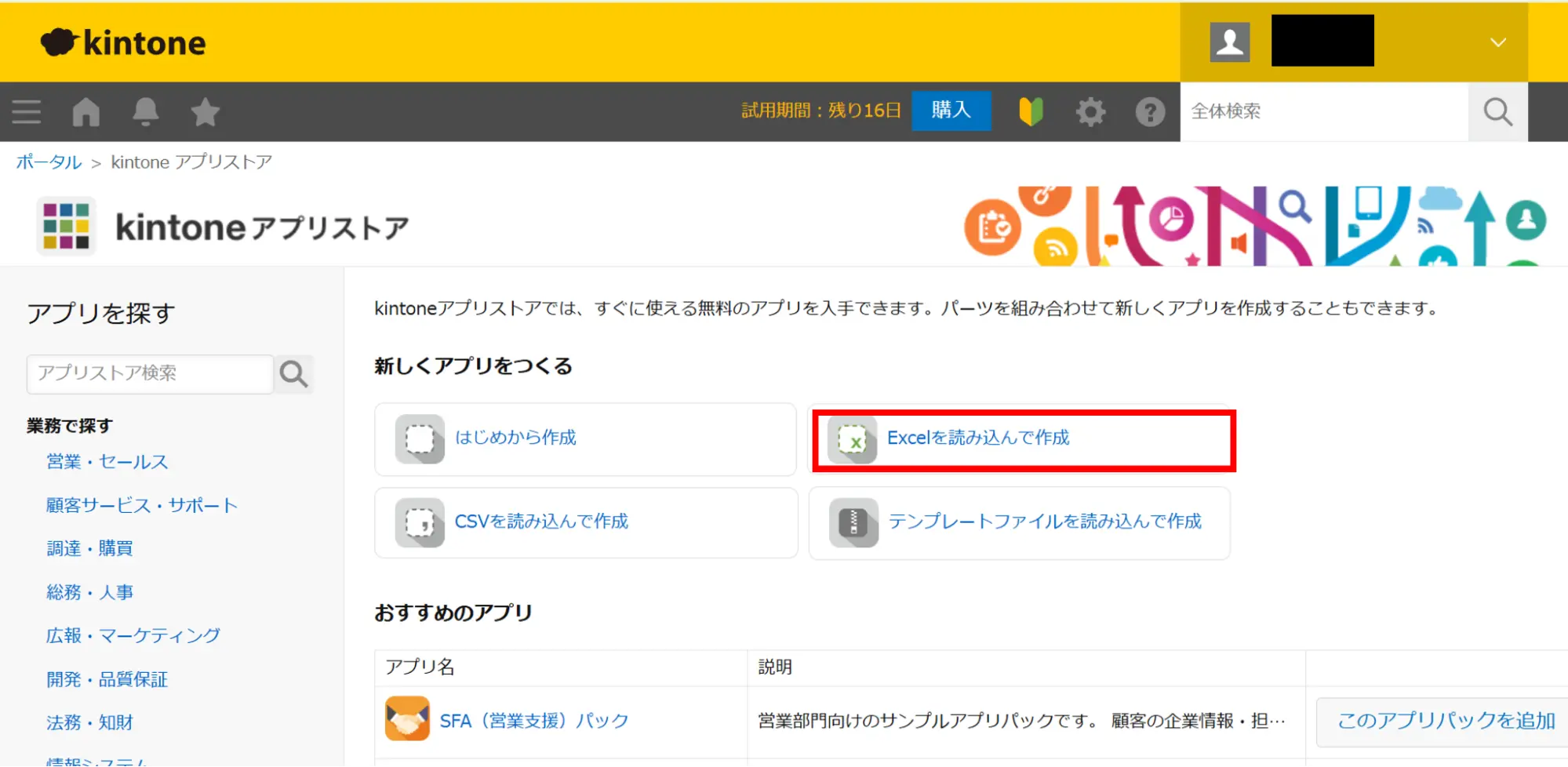
Task: Select テンプレートファイルを読み込んで作成 option
Action: [1044, 522]
